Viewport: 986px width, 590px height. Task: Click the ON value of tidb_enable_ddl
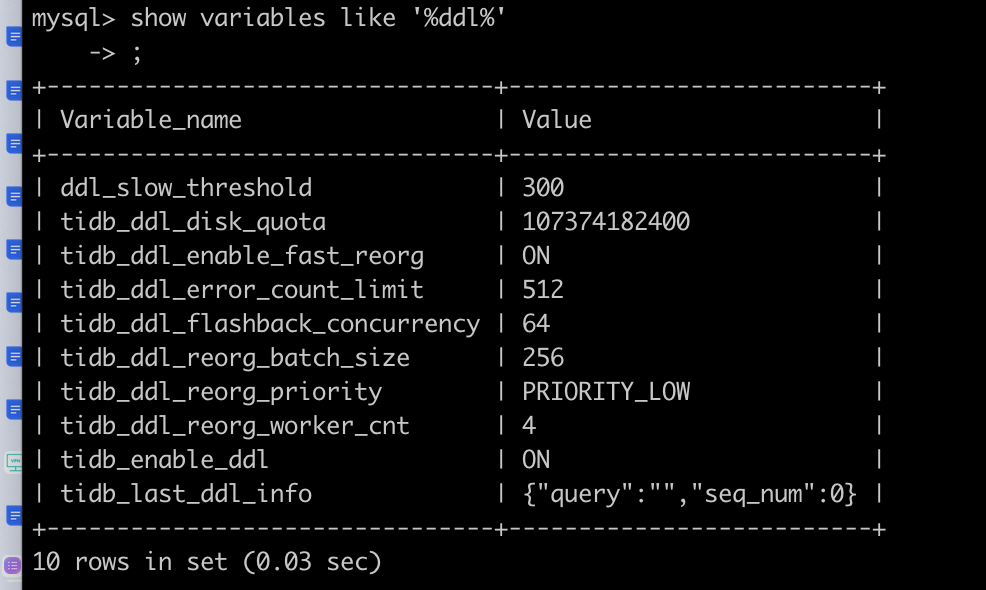(536, 459)
